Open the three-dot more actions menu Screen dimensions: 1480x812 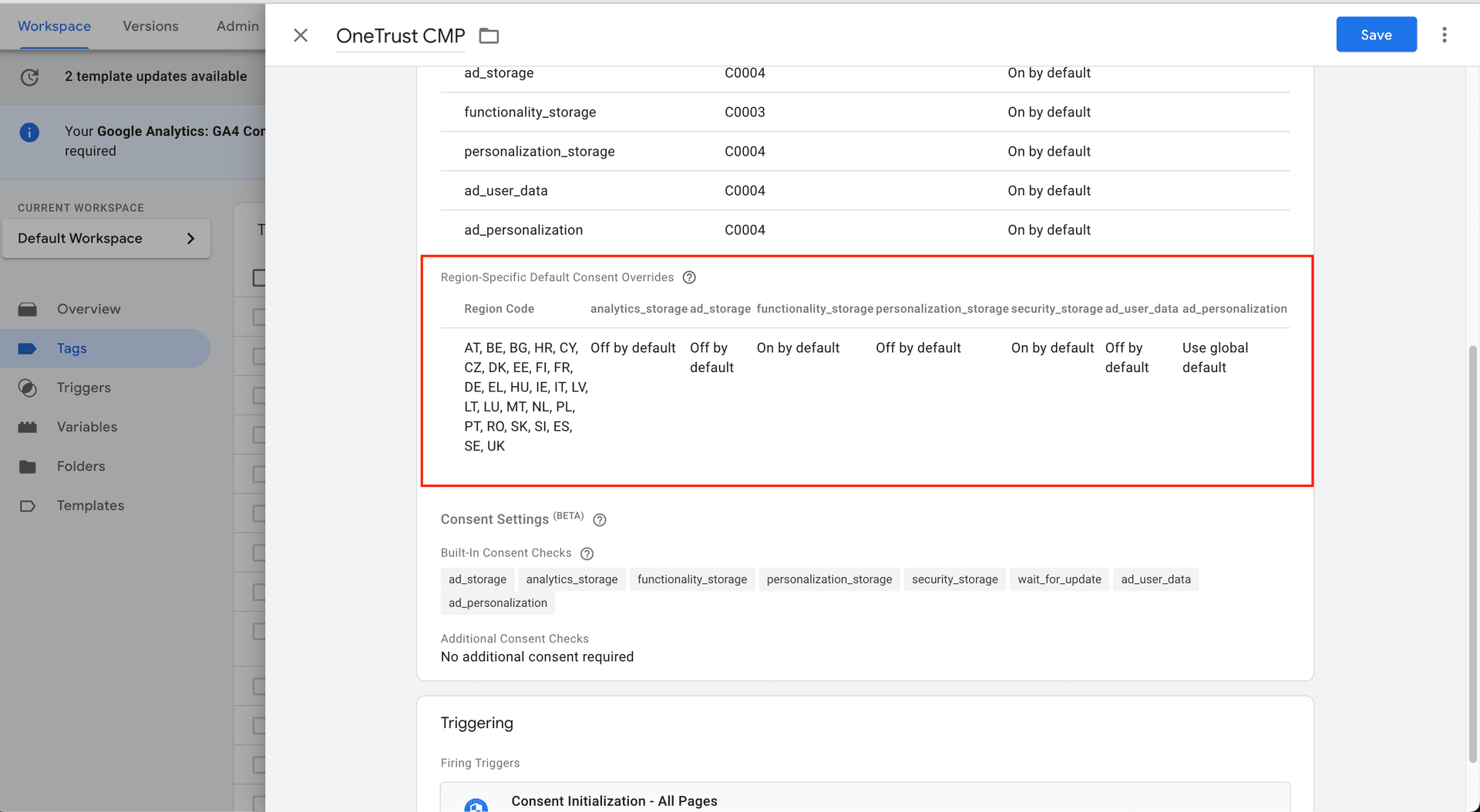(1444, 35)
